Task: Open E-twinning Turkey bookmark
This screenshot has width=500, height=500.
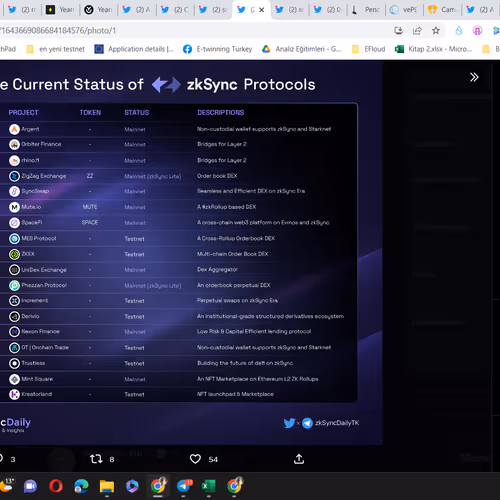Action: 218,49
